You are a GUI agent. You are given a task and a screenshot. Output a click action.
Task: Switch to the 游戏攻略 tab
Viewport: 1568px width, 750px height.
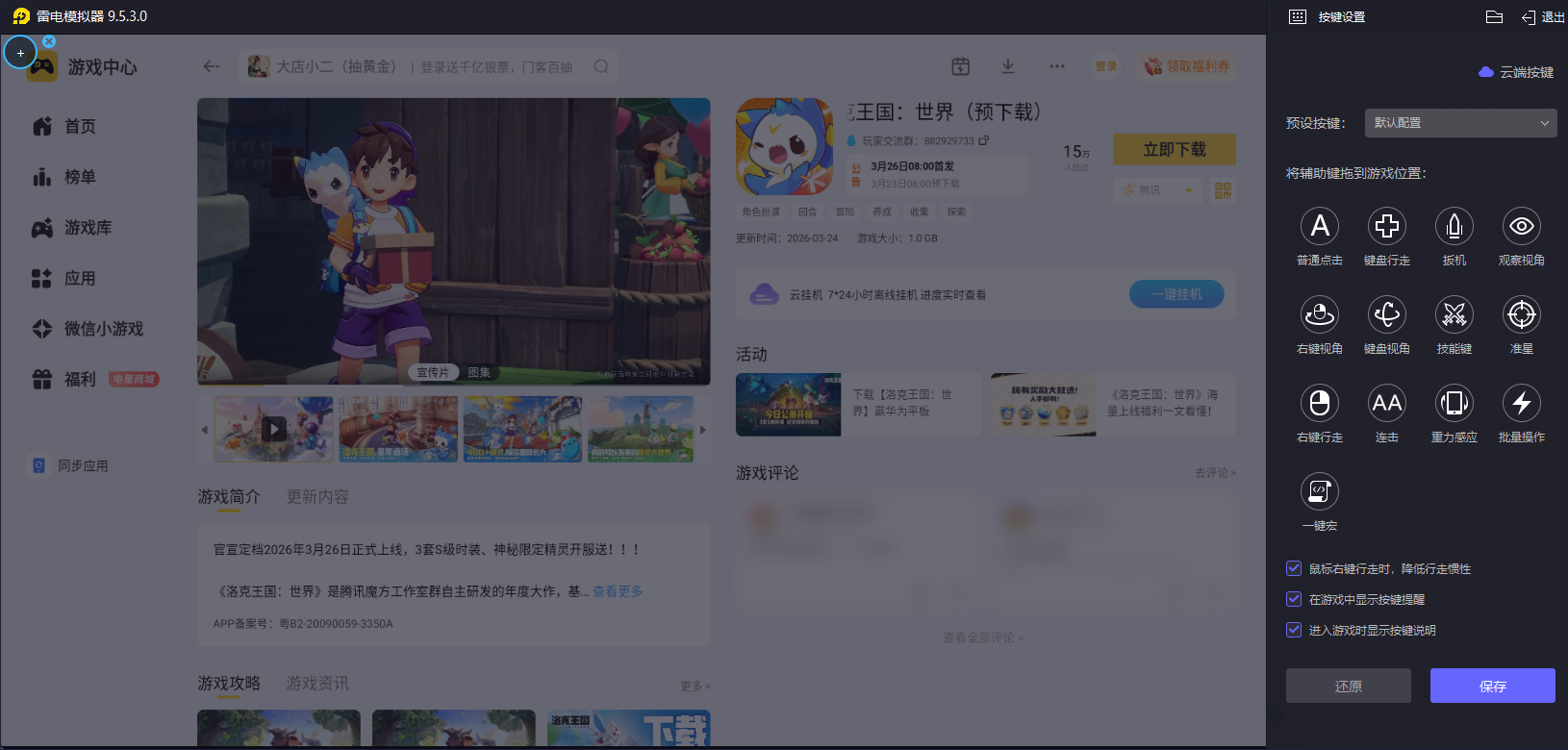coord(229,684)
